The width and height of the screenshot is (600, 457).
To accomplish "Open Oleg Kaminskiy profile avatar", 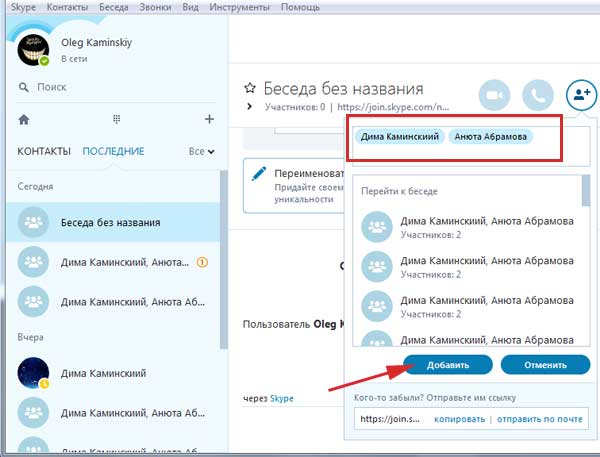I will coord(33,53).
